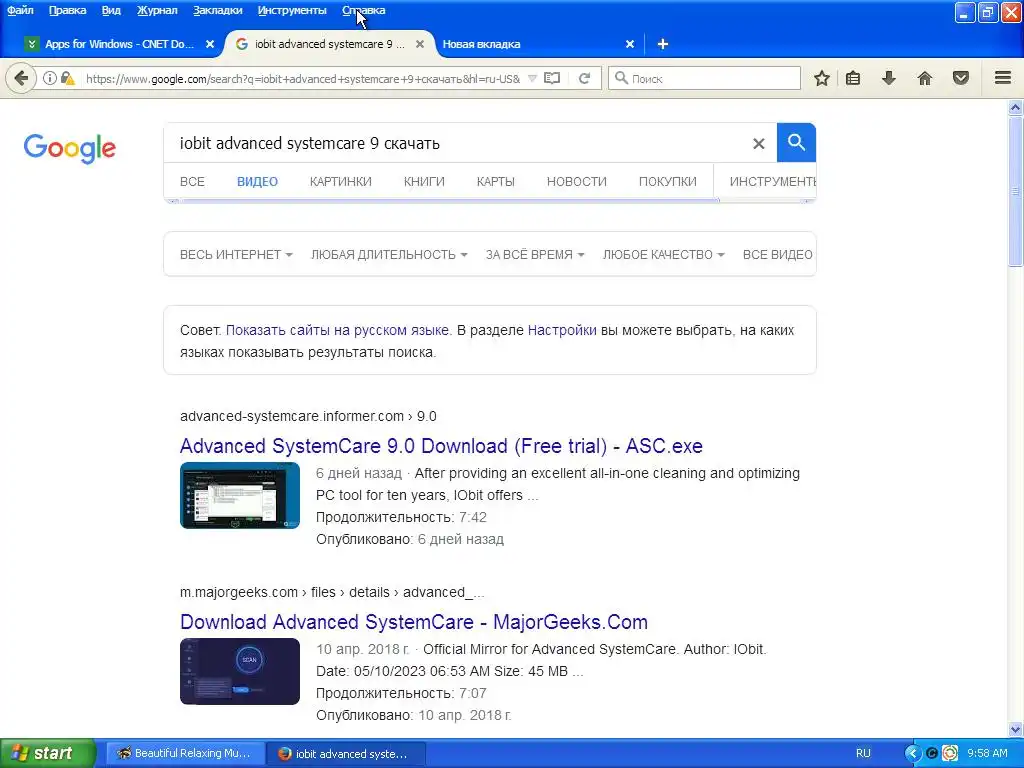
Task: Select the КНИГИ results tab
Action: (x=424, y=182)
